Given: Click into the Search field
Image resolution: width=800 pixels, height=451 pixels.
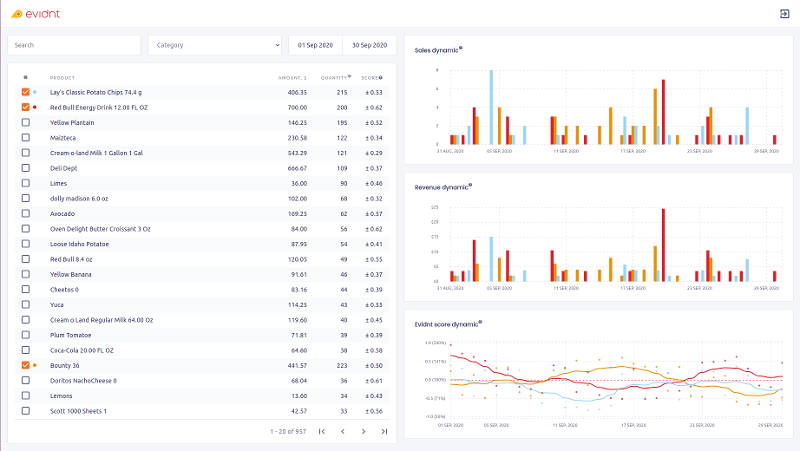Looking at the screenshot, I should tap(74, 45).
